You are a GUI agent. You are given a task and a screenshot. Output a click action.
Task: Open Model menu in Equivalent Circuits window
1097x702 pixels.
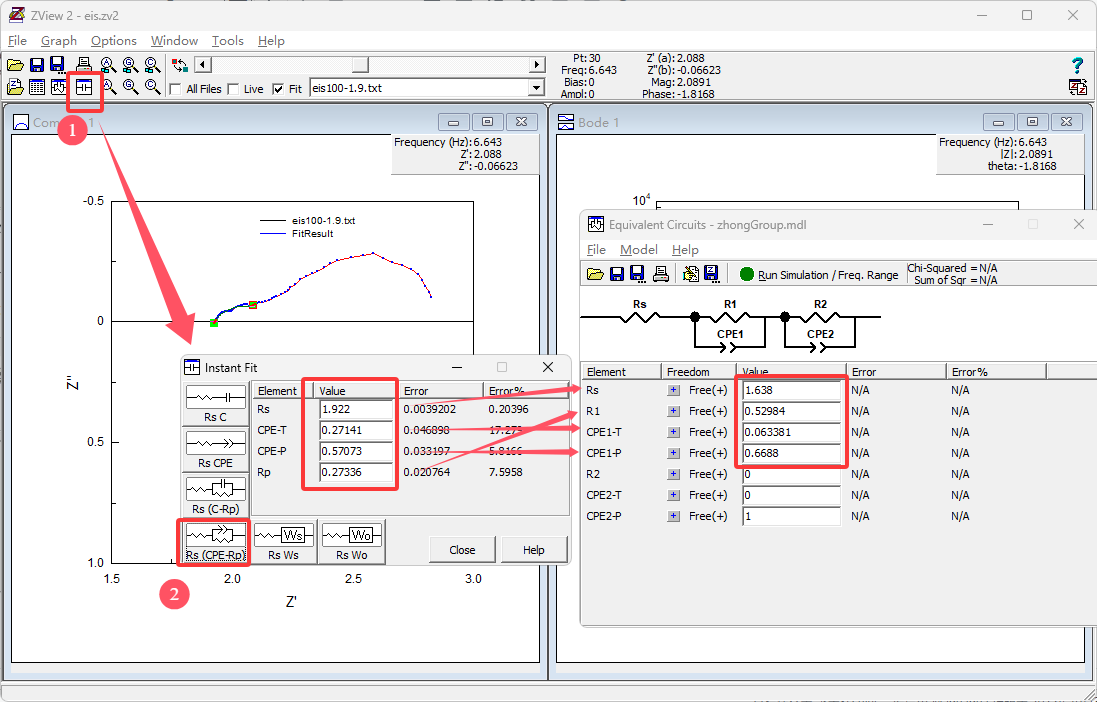pos(638,249)
